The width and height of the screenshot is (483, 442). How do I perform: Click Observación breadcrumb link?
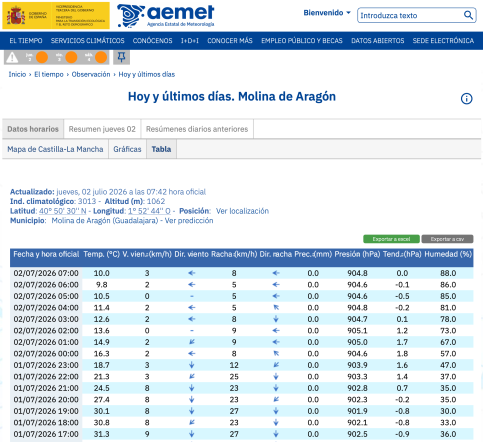pyautogui.click(x=91, y=74)
